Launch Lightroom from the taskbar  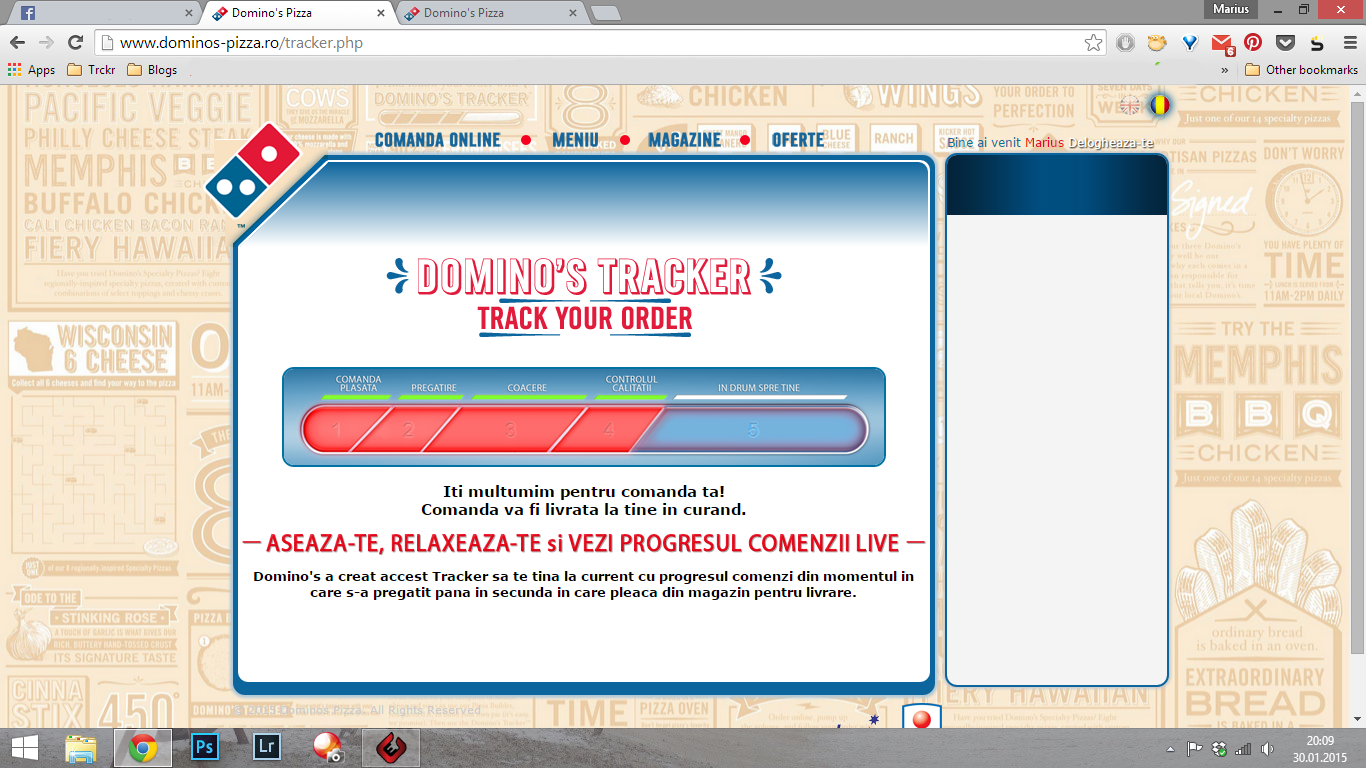(x=267, y=748)
